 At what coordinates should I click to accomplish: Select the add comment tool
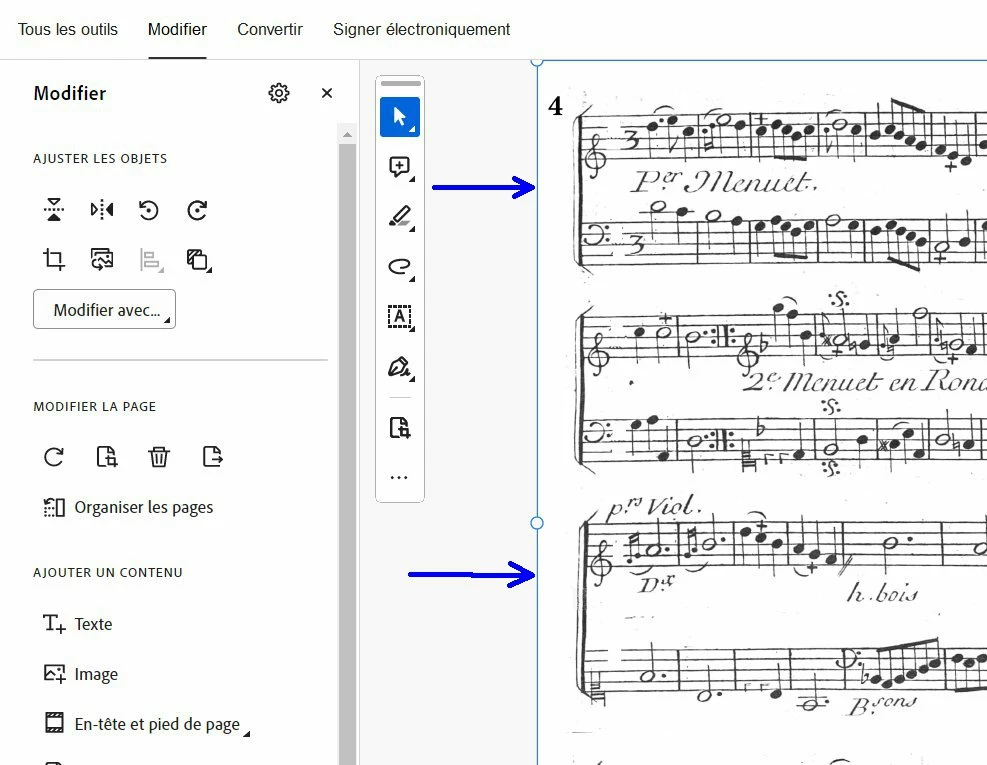pyautogui.click(x=400, y=167)
